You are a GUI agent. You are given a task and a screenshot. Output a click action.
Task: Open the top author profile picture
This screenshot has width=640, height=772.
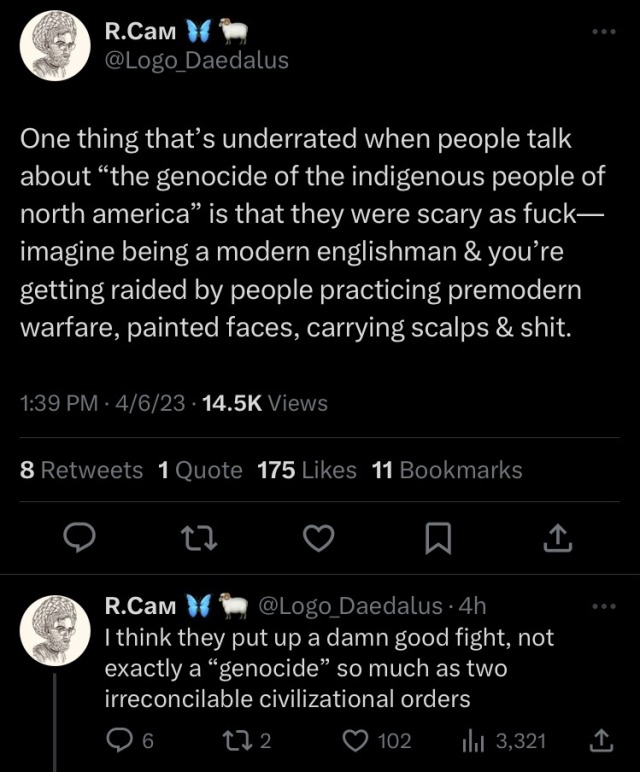pyautogui.click(x=55, y=45)
